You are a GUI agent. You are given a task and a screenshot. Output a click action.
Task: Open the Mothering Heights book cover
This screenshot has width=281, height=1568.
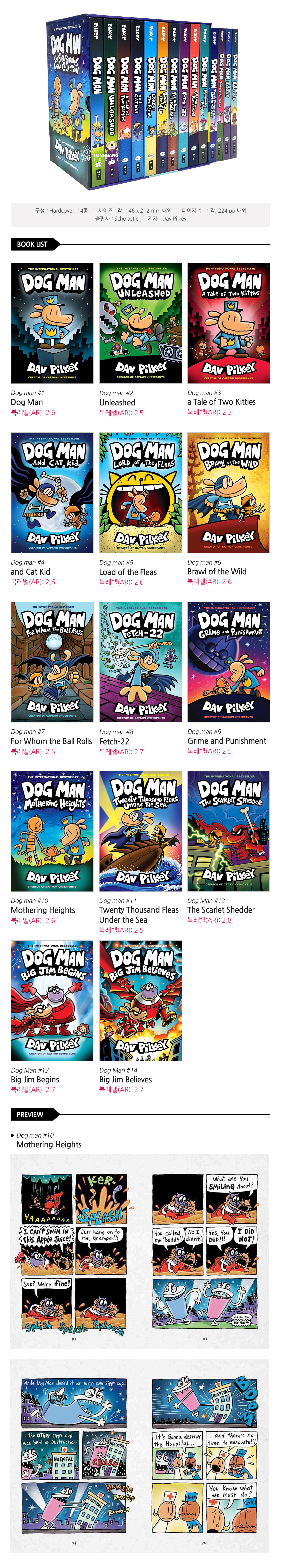click(x=52, y=831)
